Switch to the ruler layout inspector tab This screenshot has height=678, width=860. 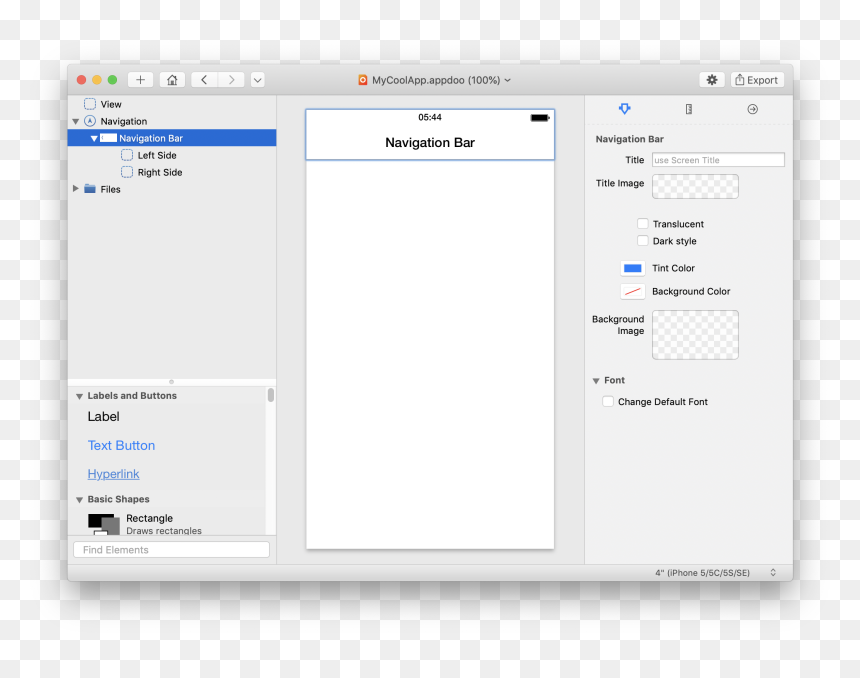pyautogui.click(x=689, y=109)
